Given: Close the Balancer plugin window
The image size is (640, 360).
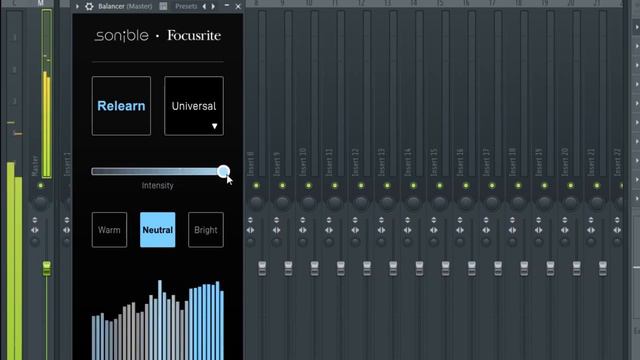Looking at the screenshot, I should tap(238, 6).
